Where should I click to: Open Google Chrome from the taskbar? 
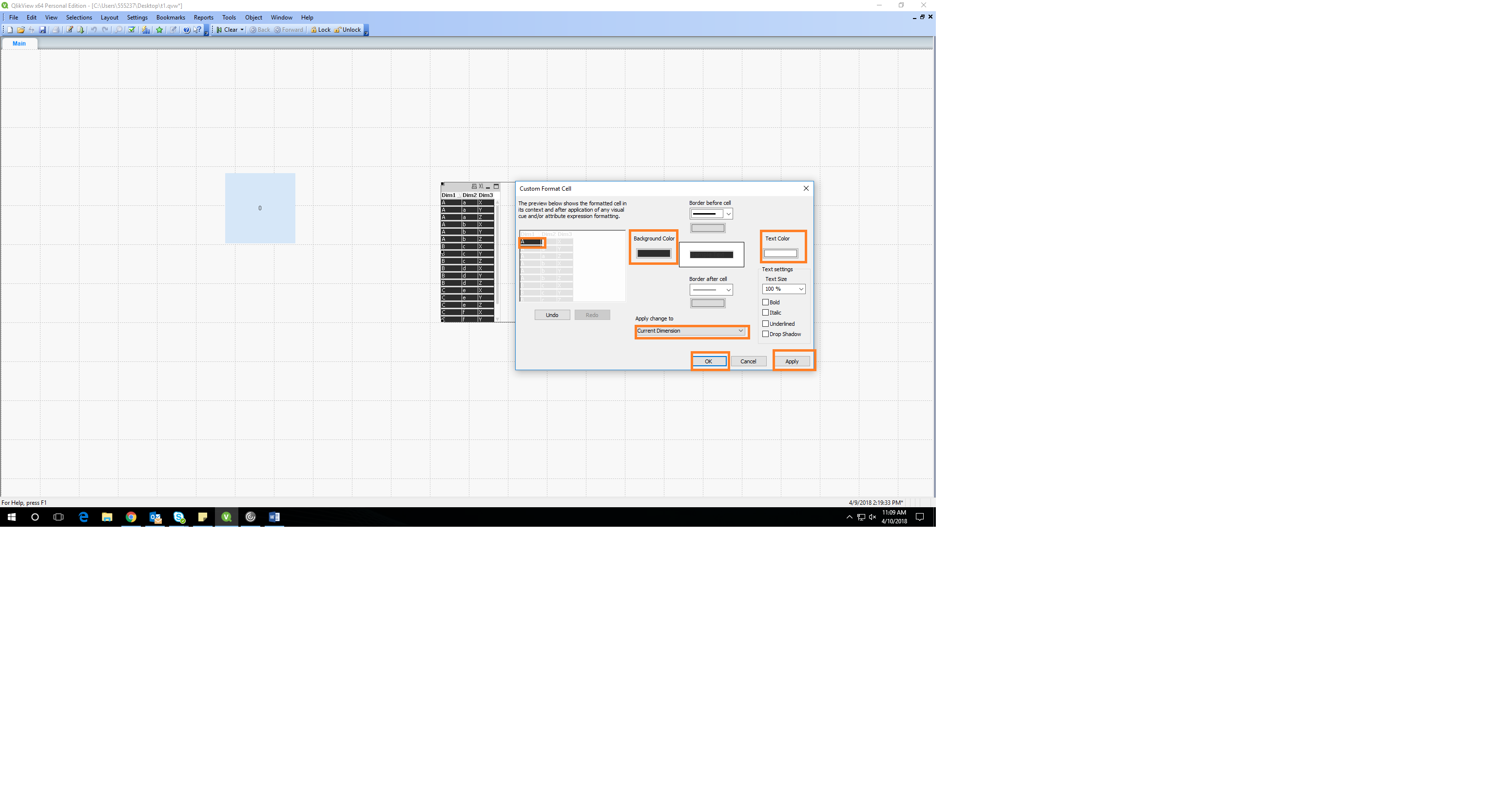pos(131,517)
